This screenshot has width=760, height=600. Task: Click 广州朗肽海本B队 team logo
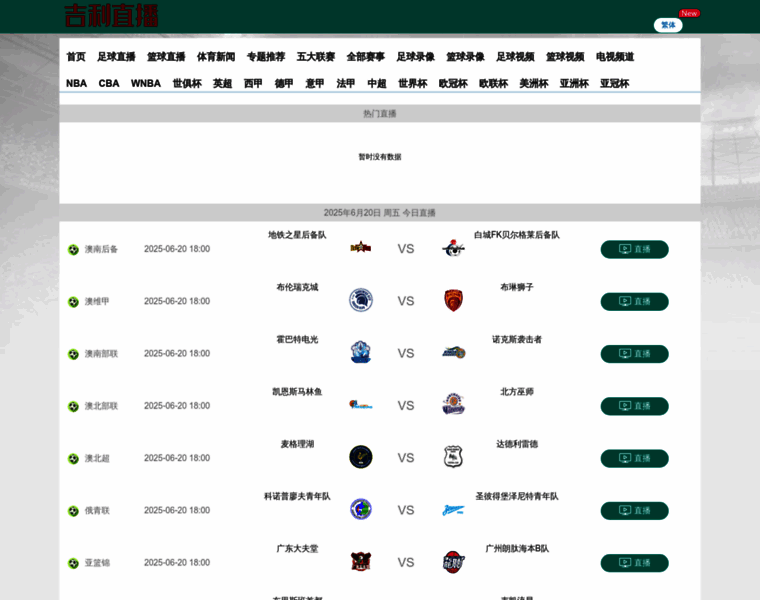point(454,562)
